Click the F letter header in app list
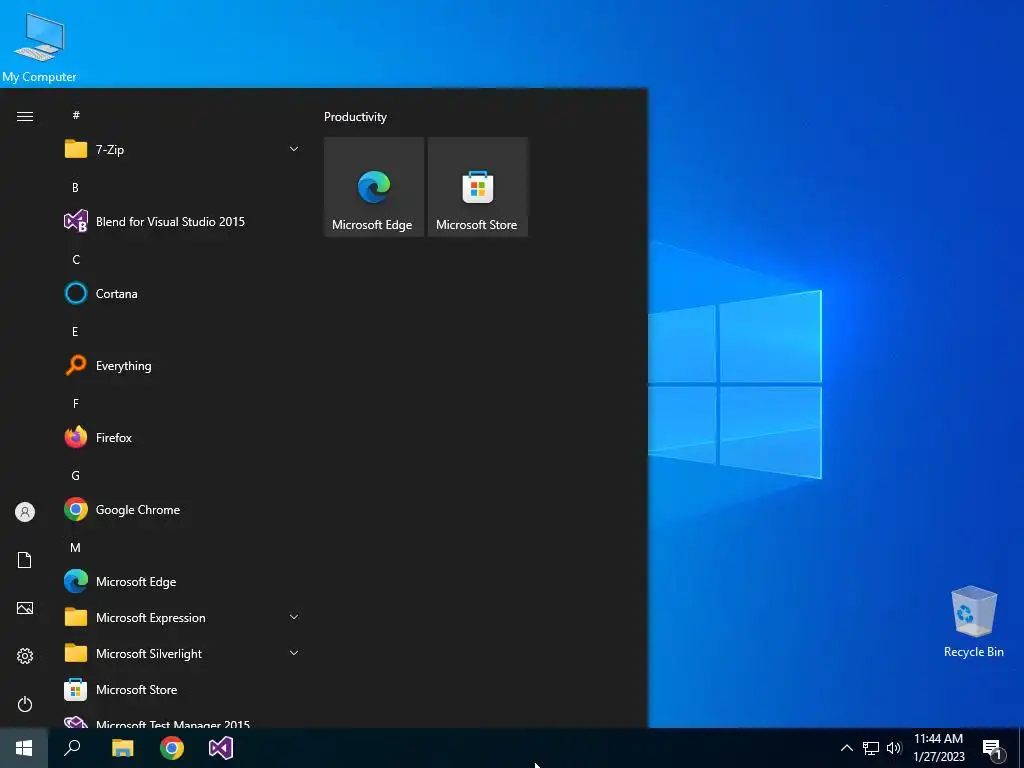Image resolution: width=1024 pixels, height=768 pixels. (76, 404)
